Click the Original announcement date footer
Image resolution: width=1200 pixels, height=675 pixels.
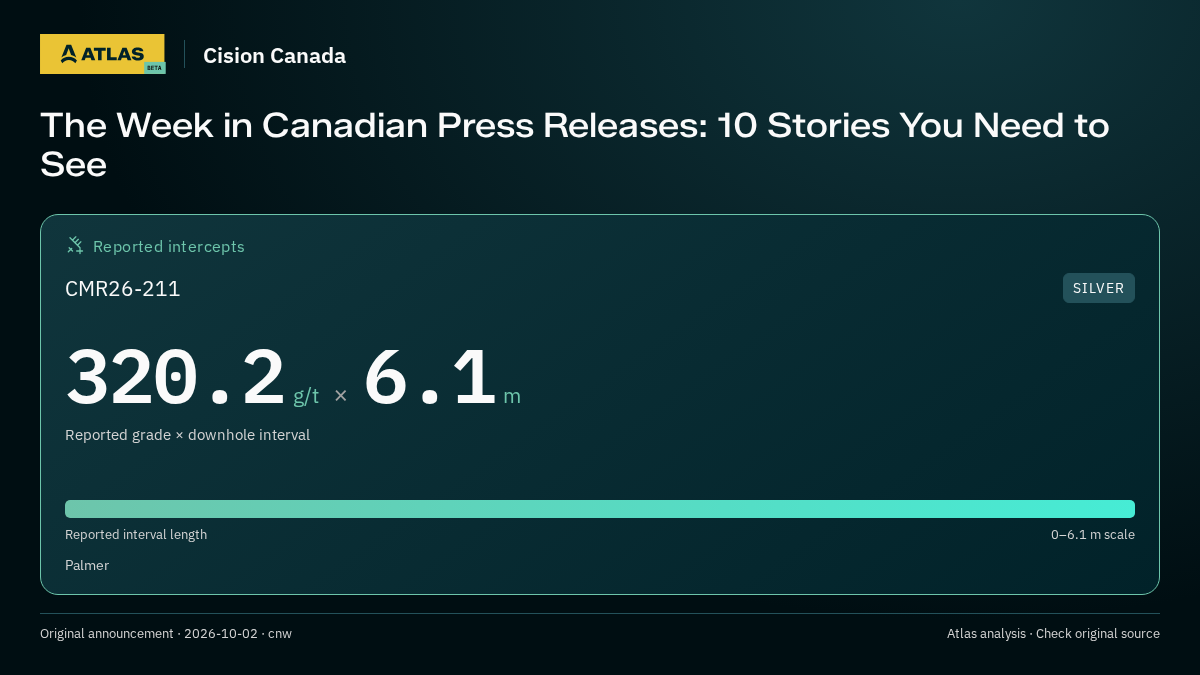(x=166, y=634)
